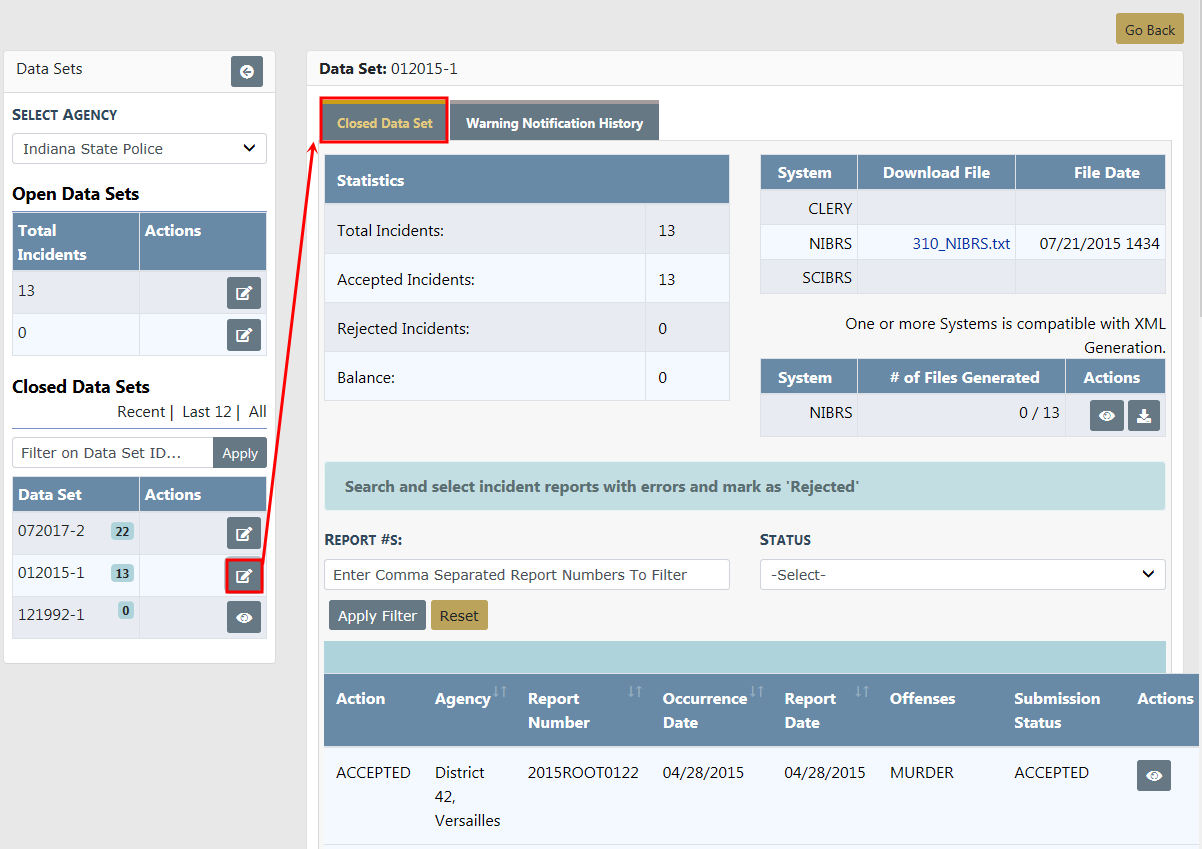This screenshot has height=849, width=1202.
Task: Open the Select Agency dropdown
Action: click(139, 149)
